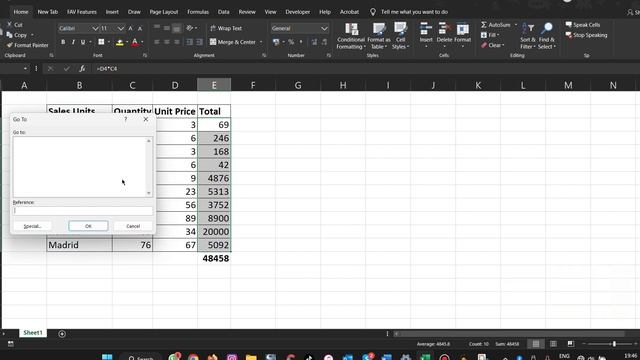
Task: Open Sort & Filter
Action: pyautogui.click(x=528, y=36)
